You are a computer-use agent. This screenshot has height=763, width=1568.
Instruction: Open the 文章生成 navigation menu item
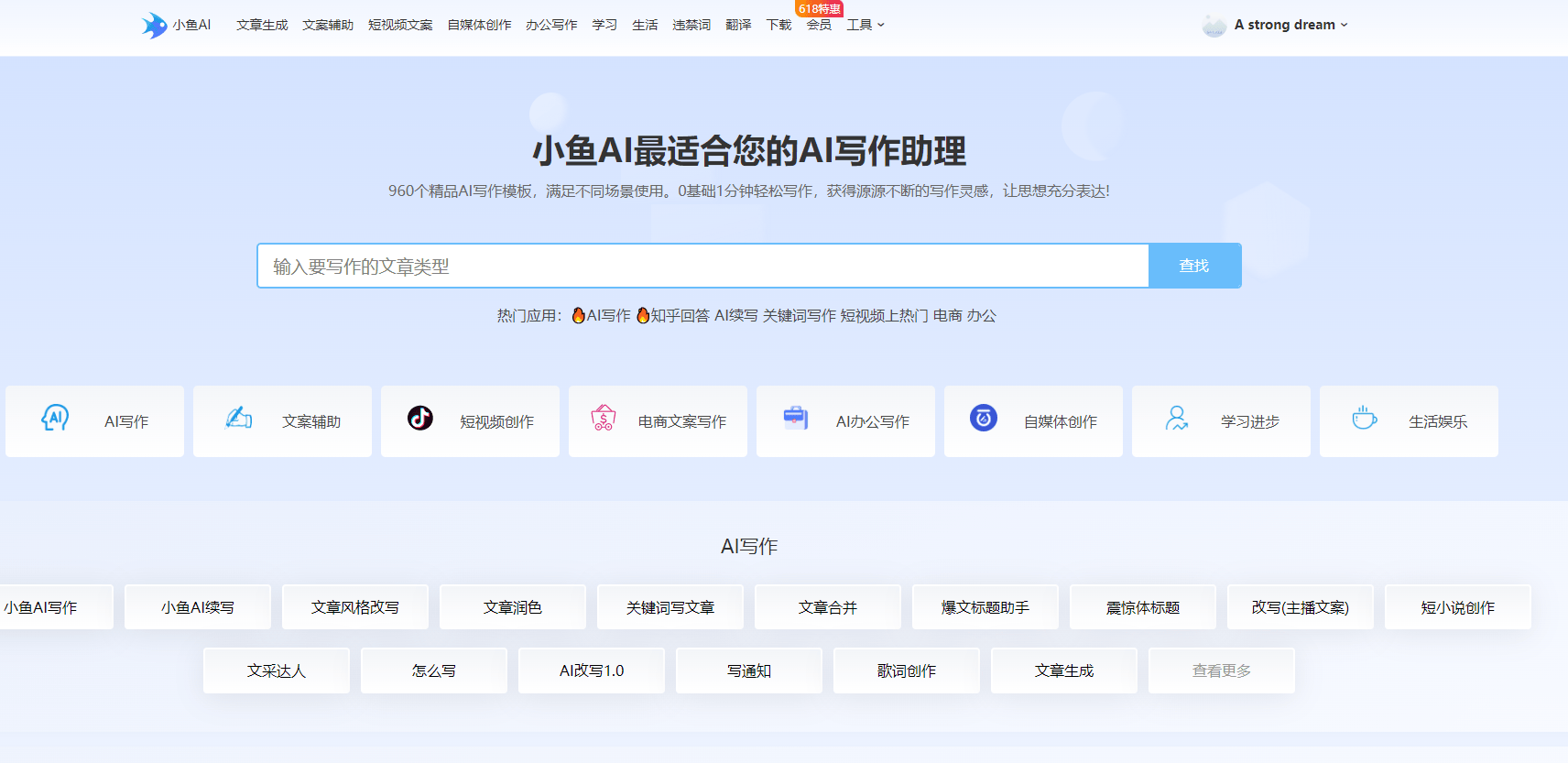pyautogui.click(x=262, y=25)
